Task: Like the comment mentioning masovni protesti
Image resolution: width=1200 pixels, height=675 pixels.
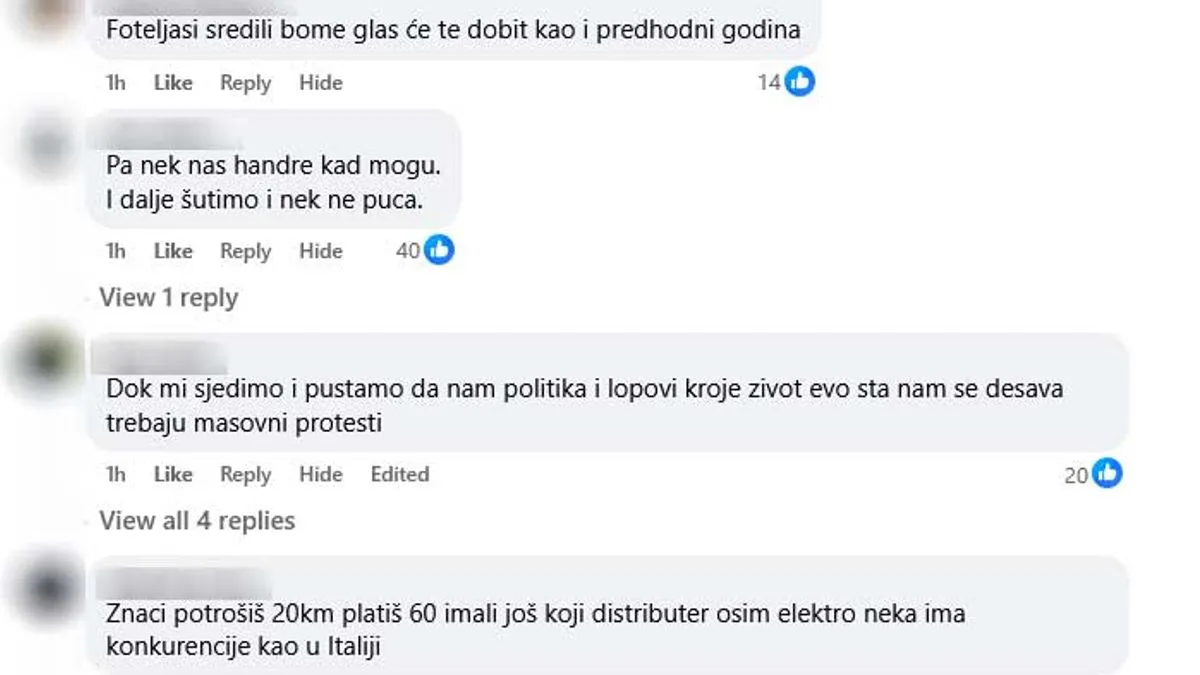Action: click(173, 474)
